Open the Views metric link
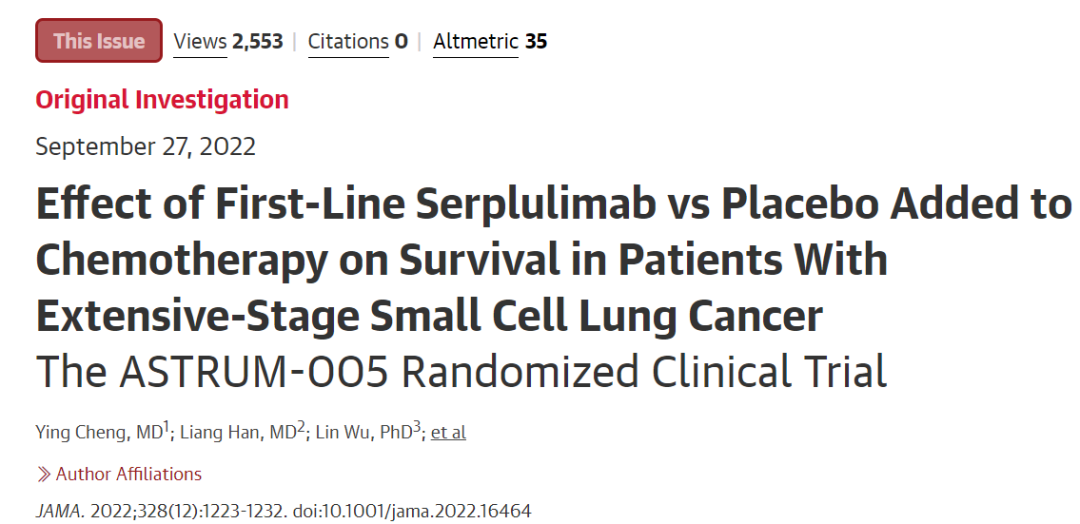Image resolution: width=1080 pixels, height=524 pixels. tap(200, 41)
